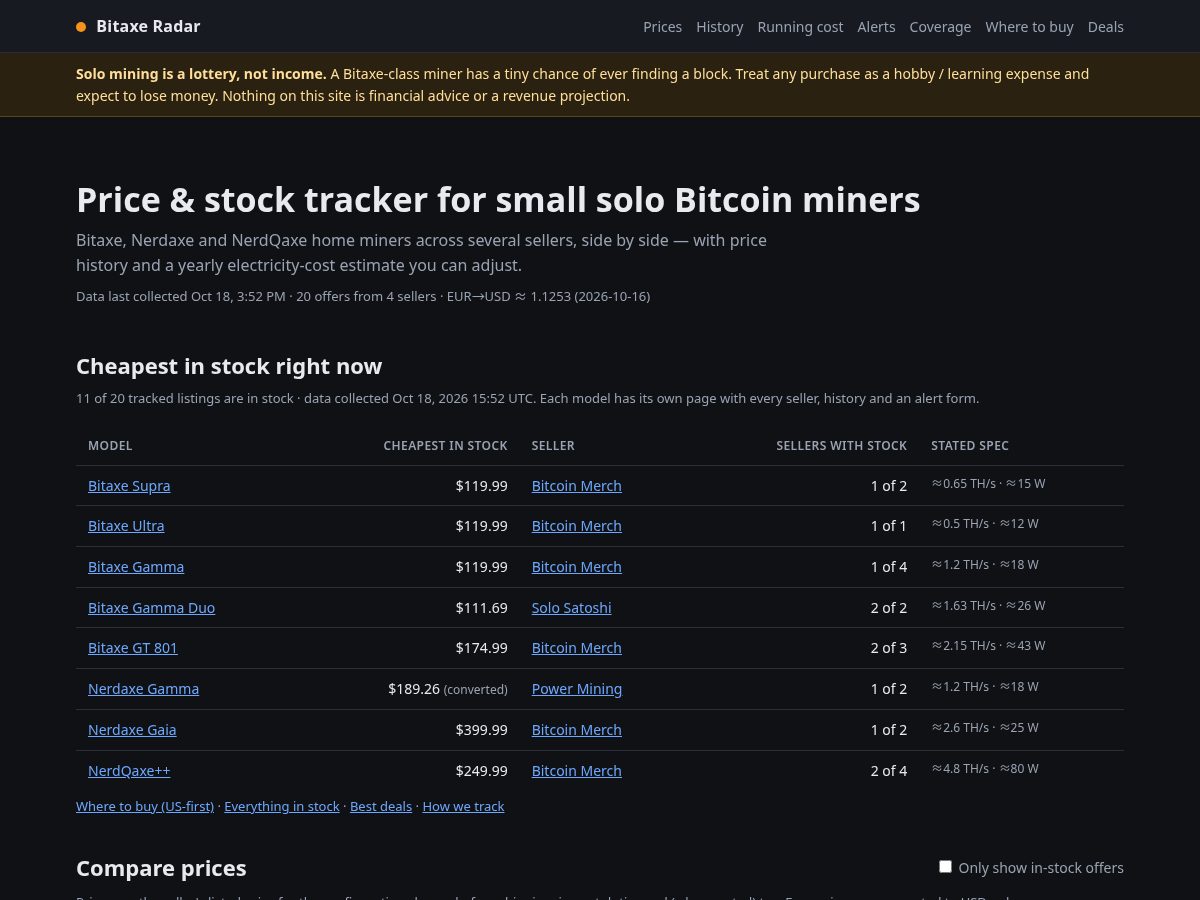Click the 2 of 4 stock count
The width and height of the screenshot is (1200, 900).
click(x=888, y=771)
